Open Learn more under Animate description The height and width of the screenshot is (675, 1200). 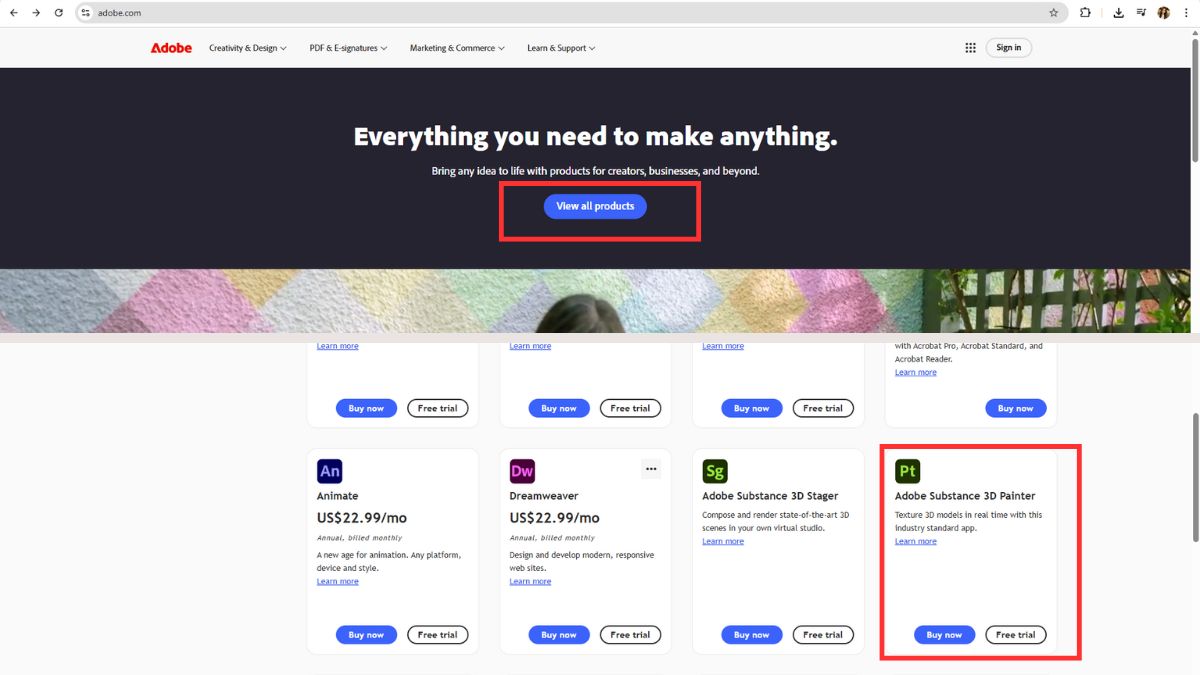[337, 581]
